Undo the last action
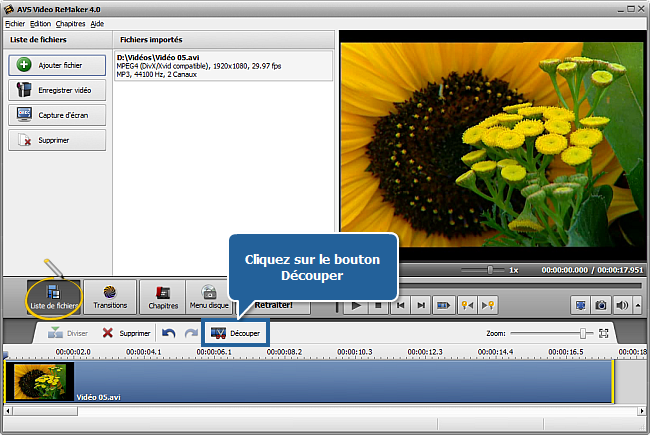Screen dimensions: 650x435 click(x=168, y=333)
